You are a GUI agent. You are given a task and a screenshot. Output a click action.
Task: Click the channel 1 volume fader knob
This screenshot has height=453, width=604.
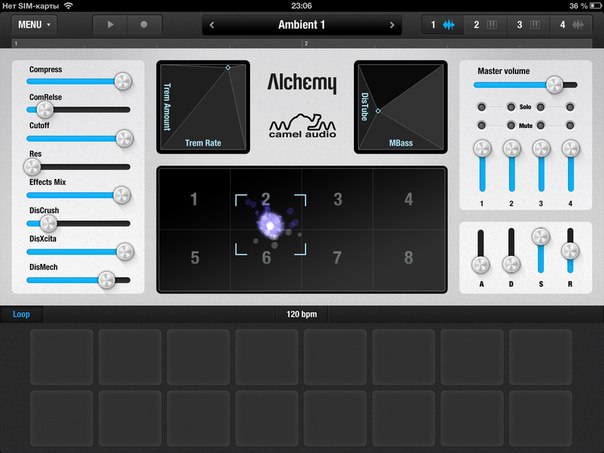pyautogui.click(x=482, y=149)
